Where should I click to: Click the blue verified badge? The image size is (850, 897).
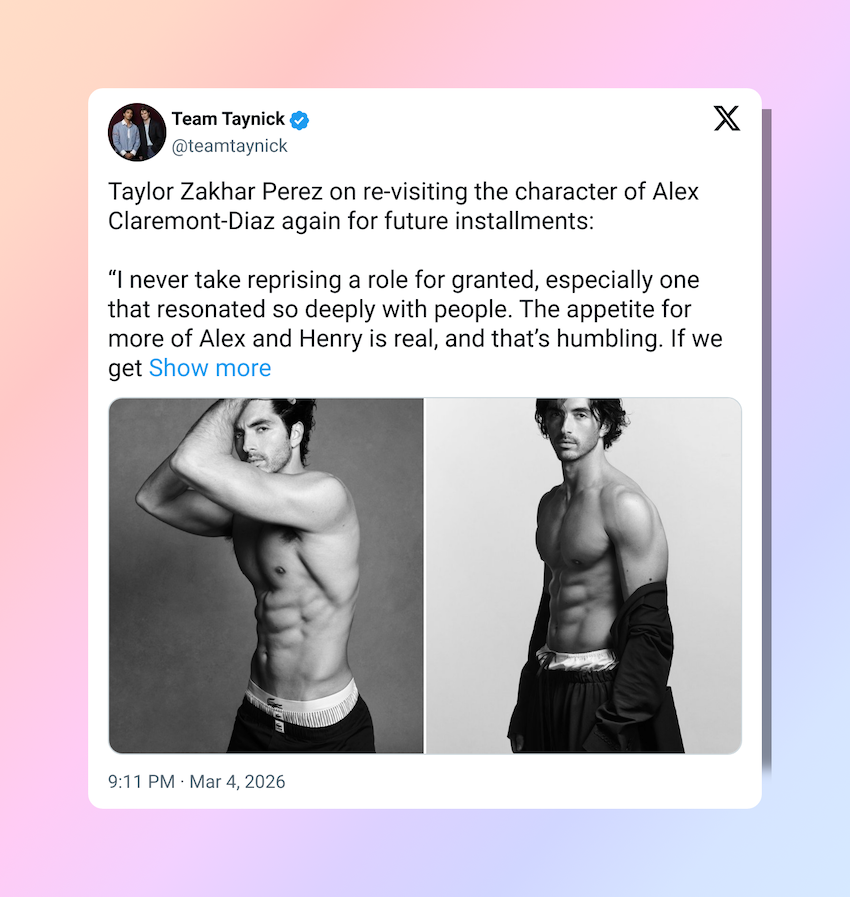coord(299,120)
